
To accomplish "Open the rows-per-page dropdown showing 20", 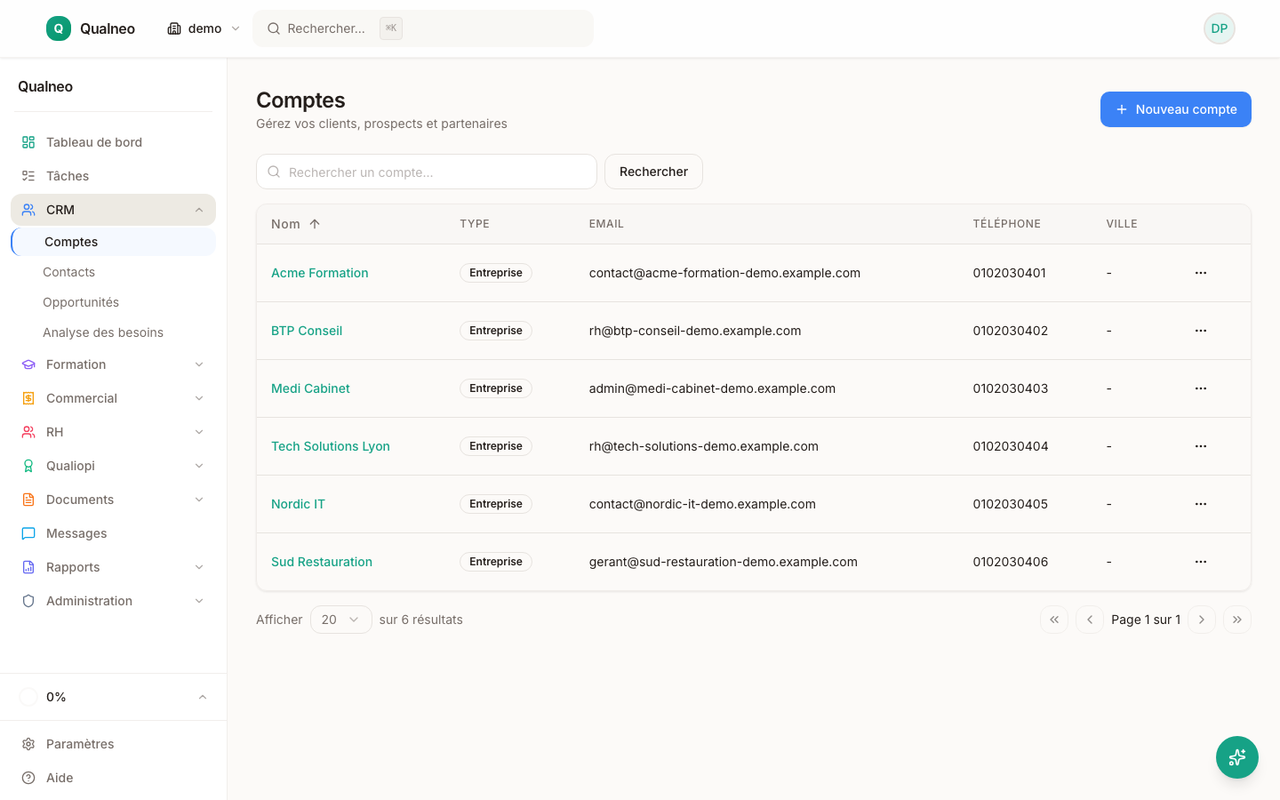I will point(341,620).
